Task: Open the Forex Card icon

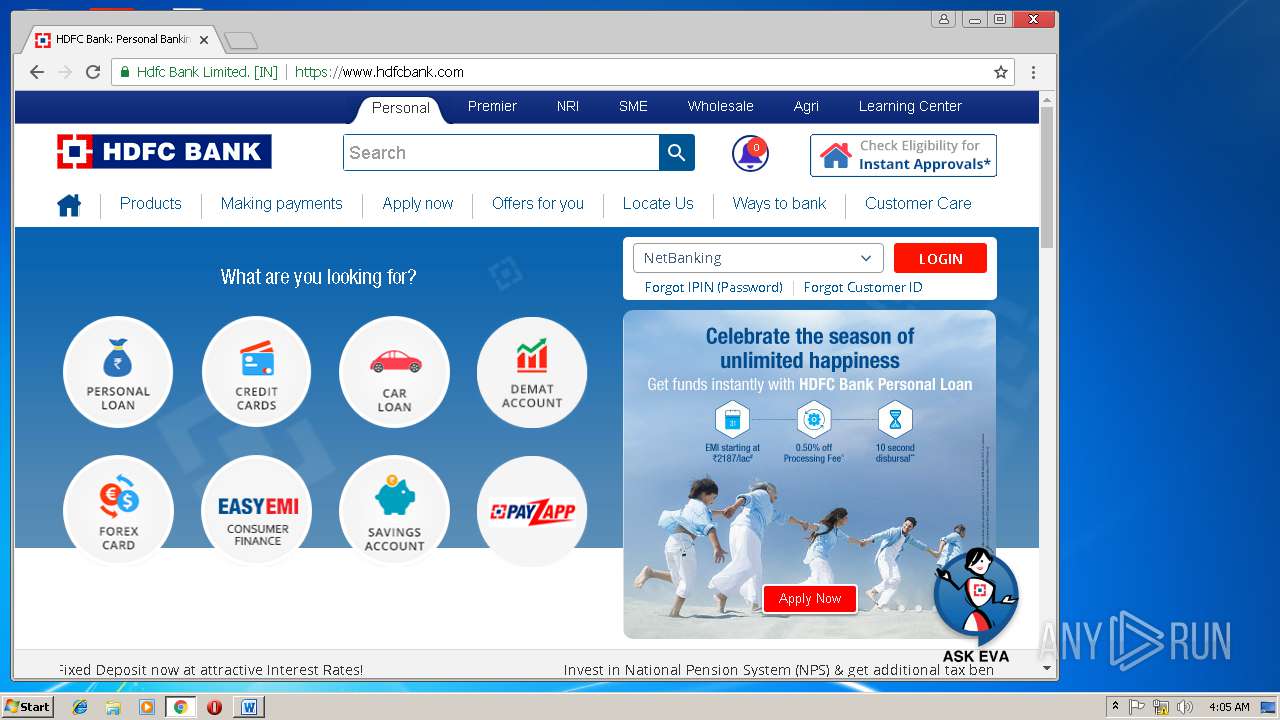Action: pyautogui.click(x=118, y=511)
